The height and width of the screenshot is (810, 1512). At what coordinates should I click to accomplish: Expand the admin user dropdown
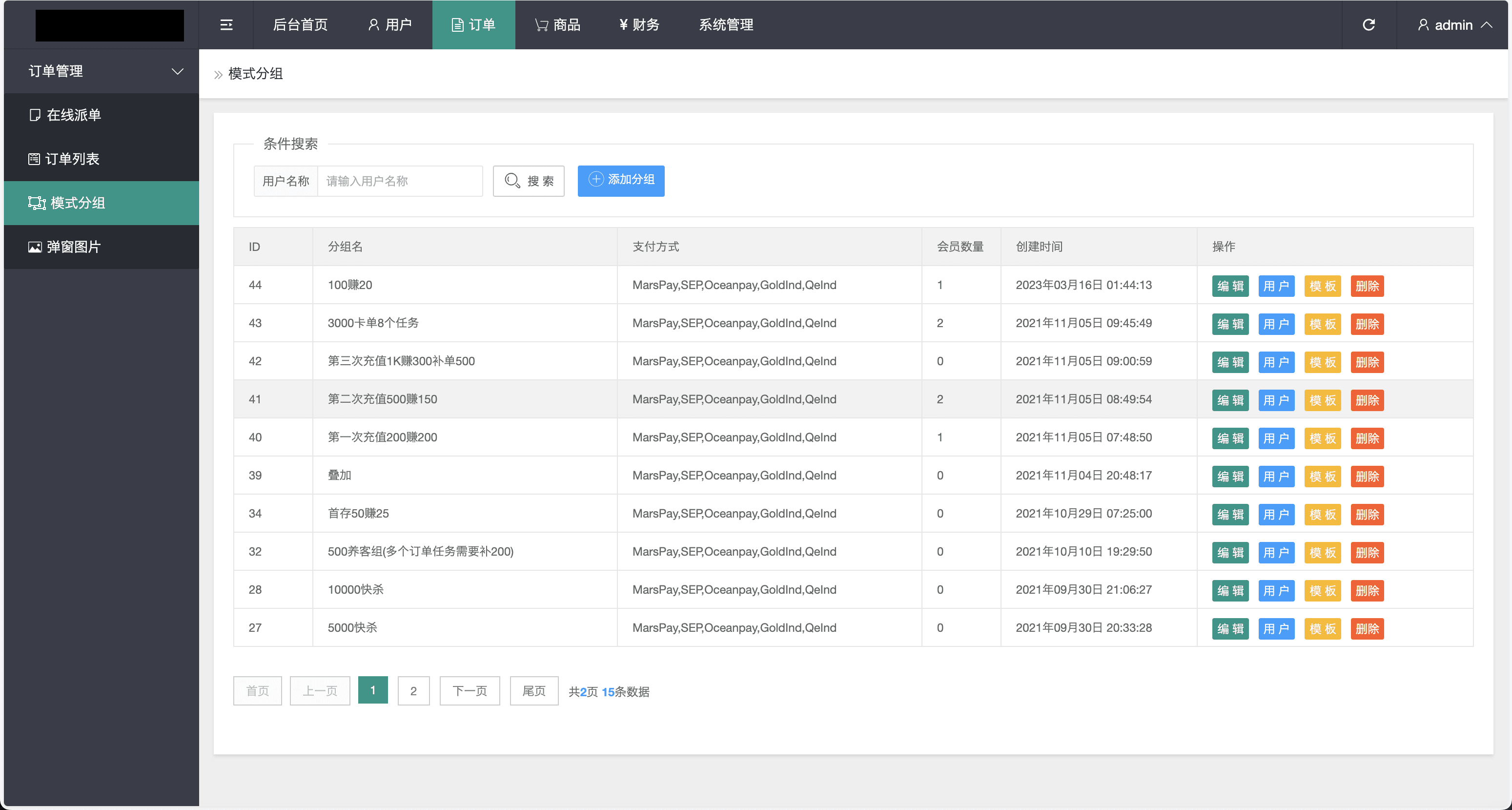click(1453, 25)
